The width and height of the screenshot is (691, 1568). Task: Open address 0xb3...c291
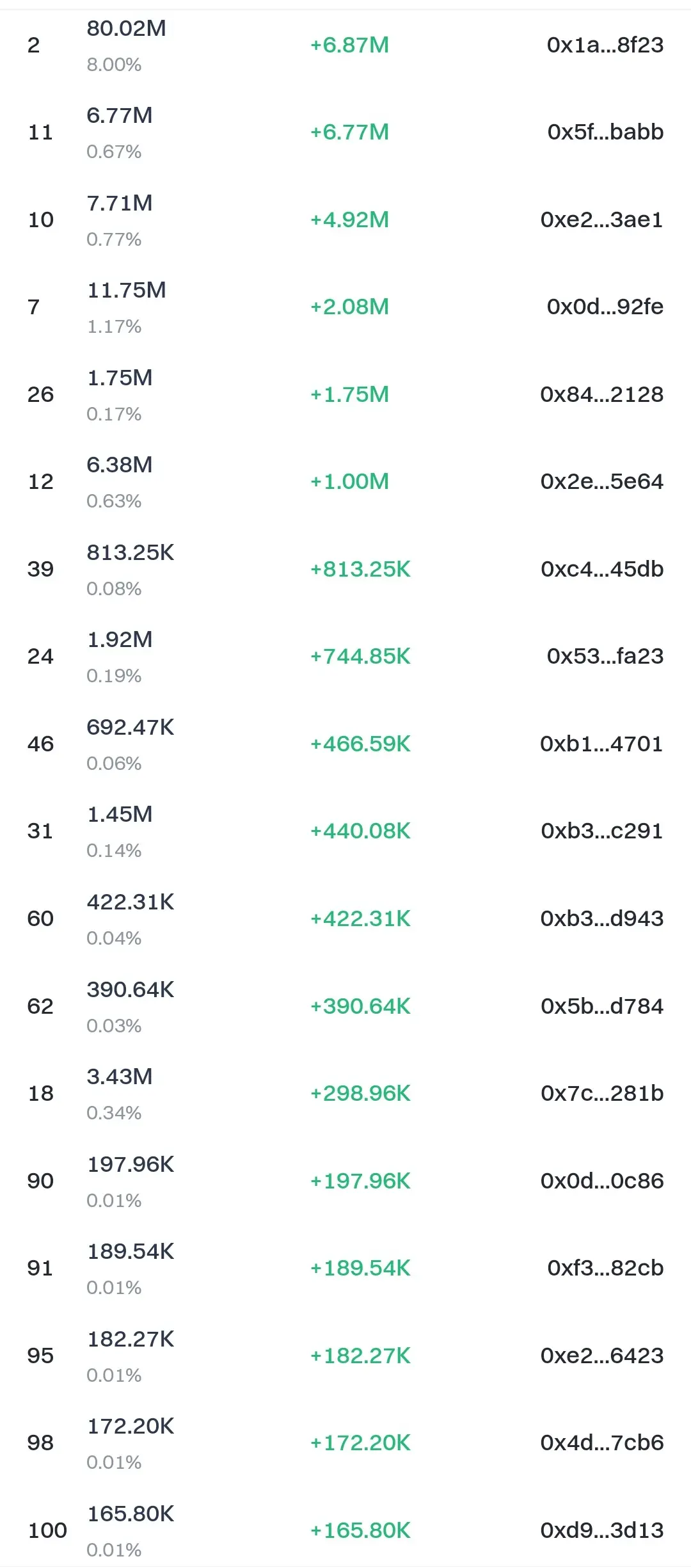(601, 831)
